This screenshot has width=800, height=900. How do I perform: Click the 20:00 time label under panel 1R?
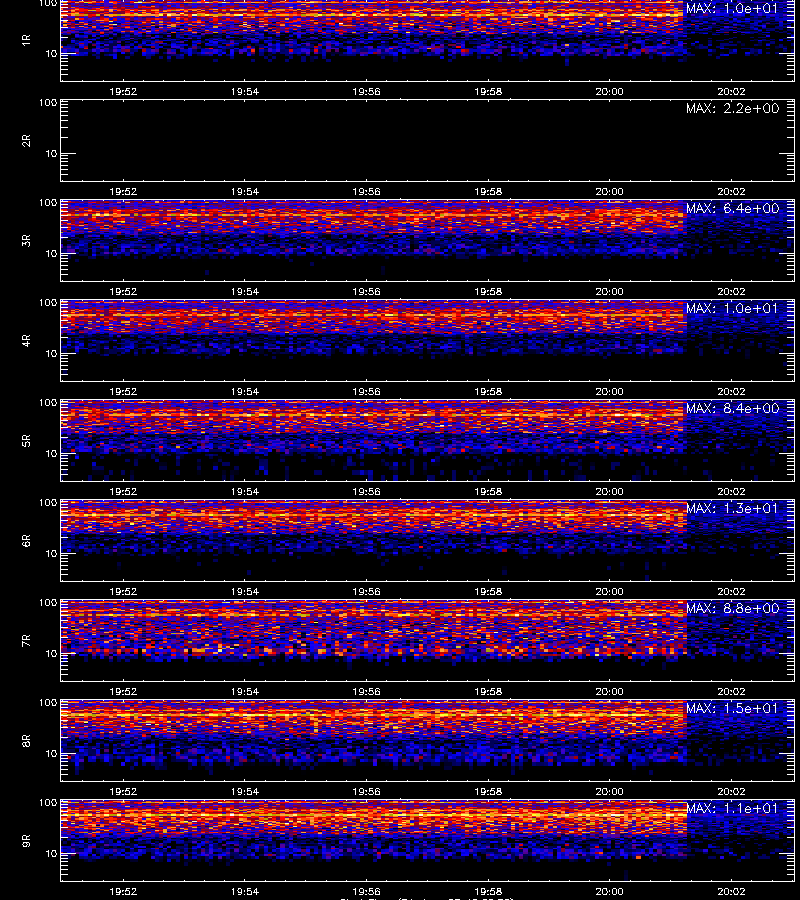(x=609, y=92)
